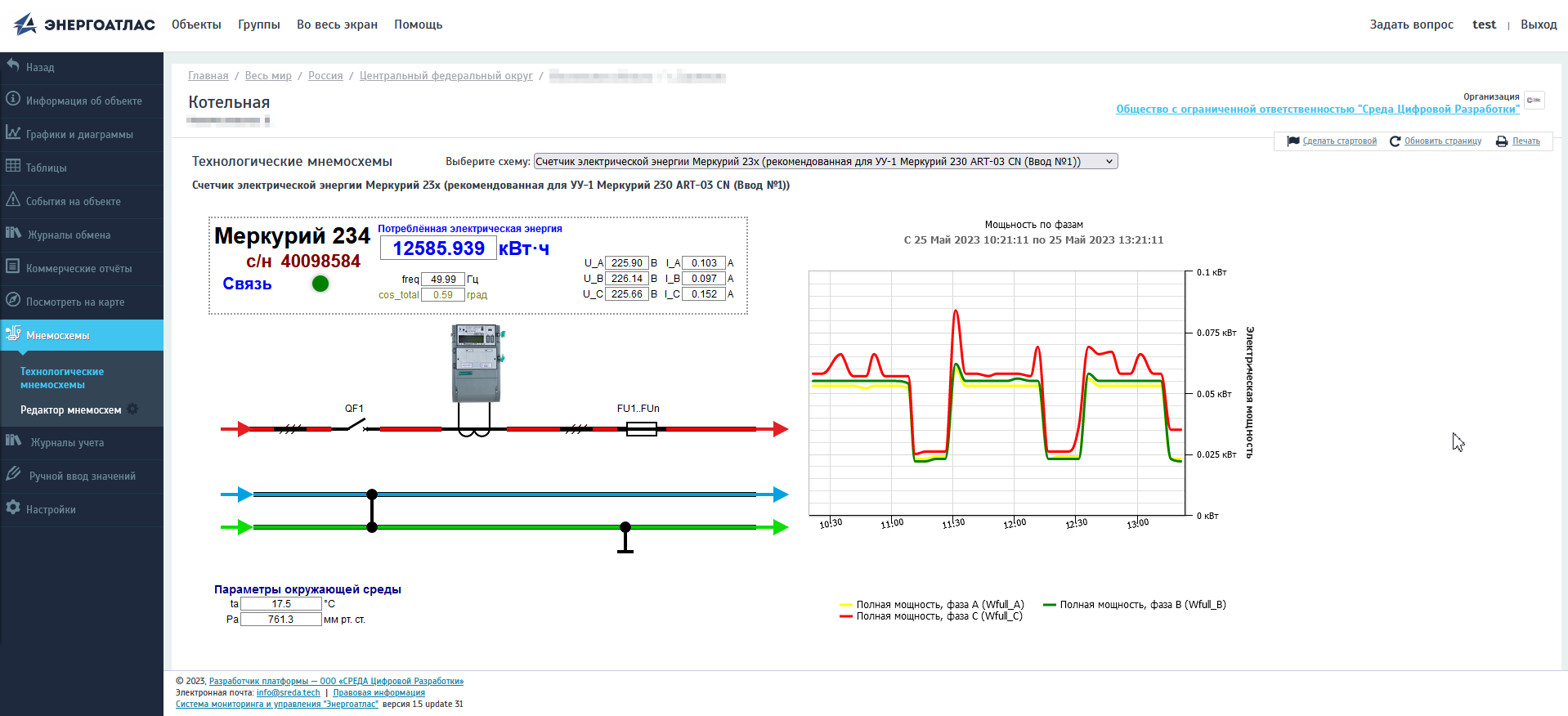This screenshot has height=716, width=1568.
Task: Click the electricity meter image
Action: click(x=477, y=363)
